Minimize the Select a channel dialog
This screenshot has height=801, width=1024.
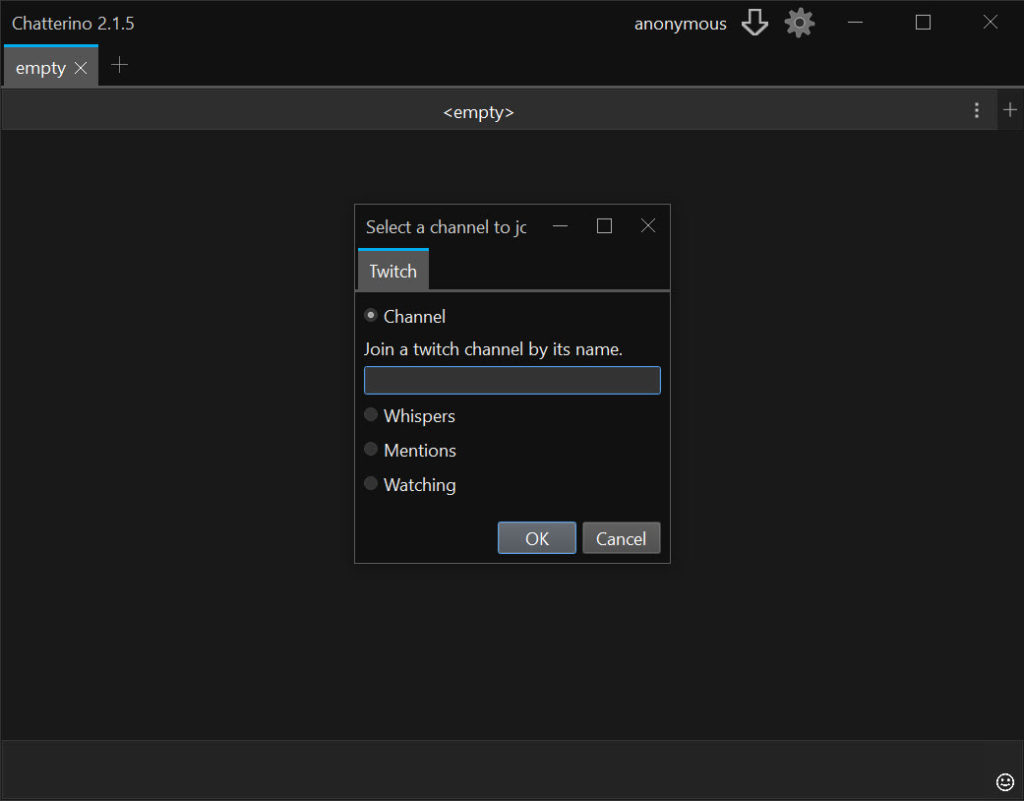click(x=560, y=226)
